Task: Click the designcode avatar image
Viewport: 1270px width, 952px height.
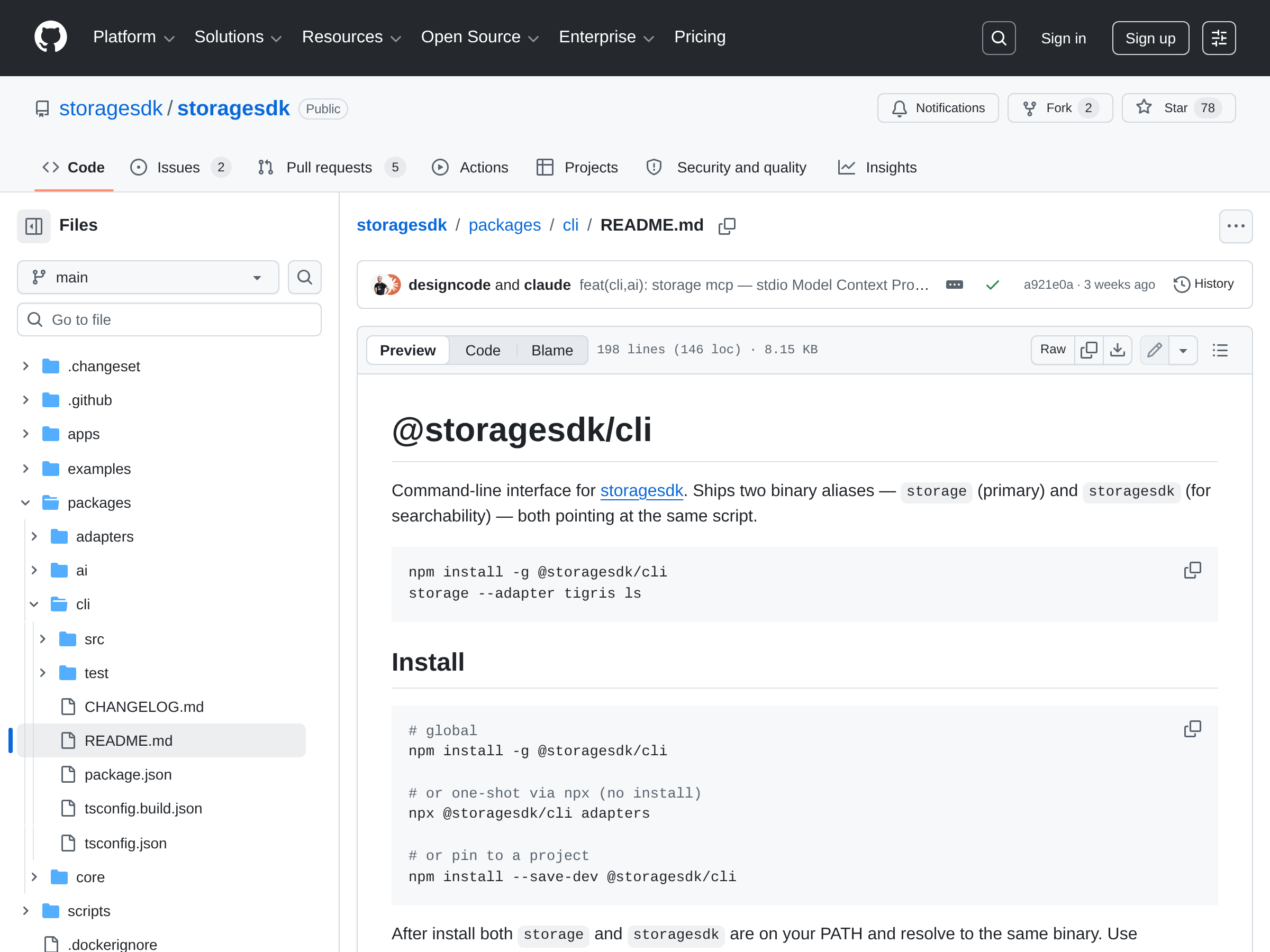Action: click(x=379, y=285)
